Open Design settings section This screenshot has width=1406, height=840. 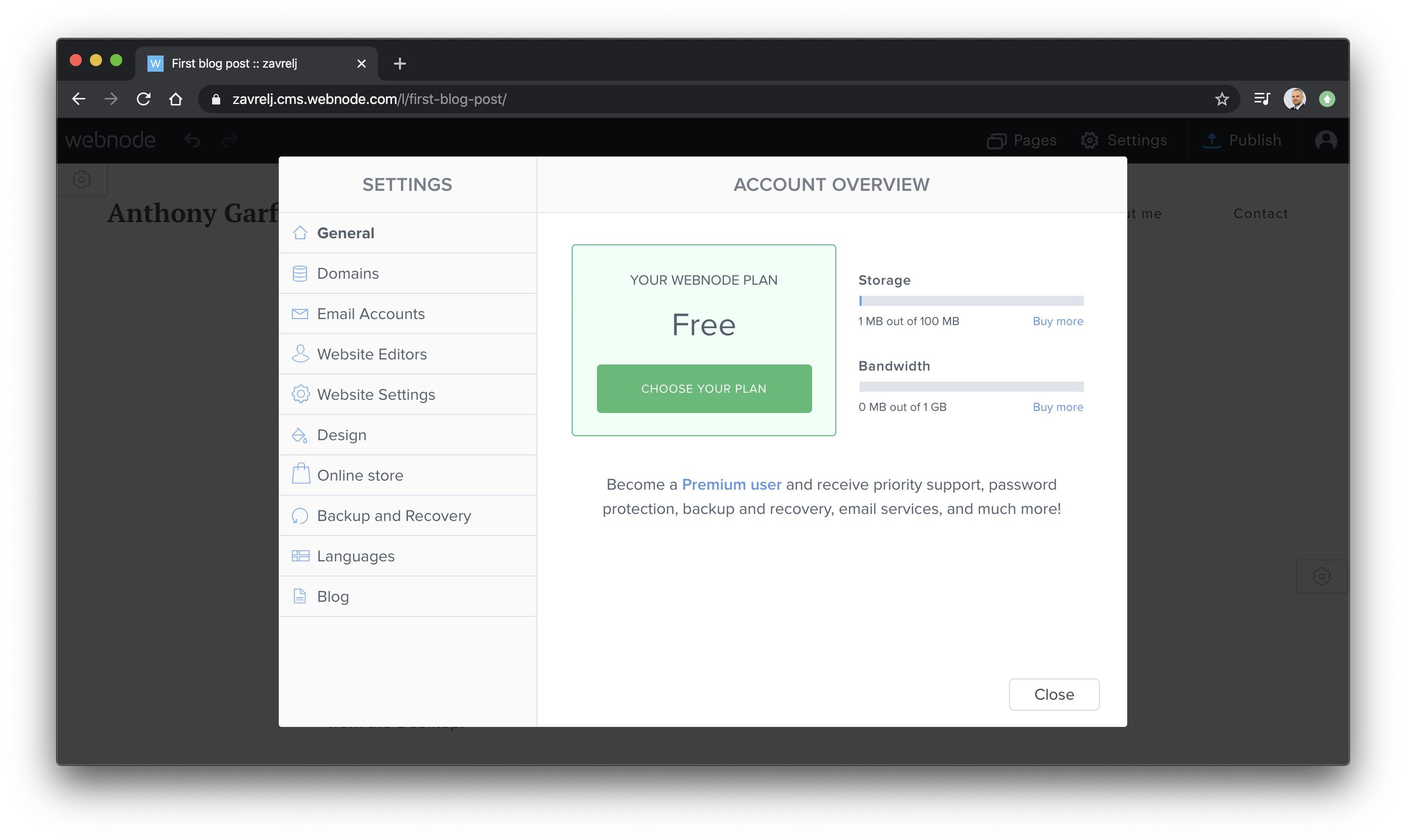pos(407,434)
